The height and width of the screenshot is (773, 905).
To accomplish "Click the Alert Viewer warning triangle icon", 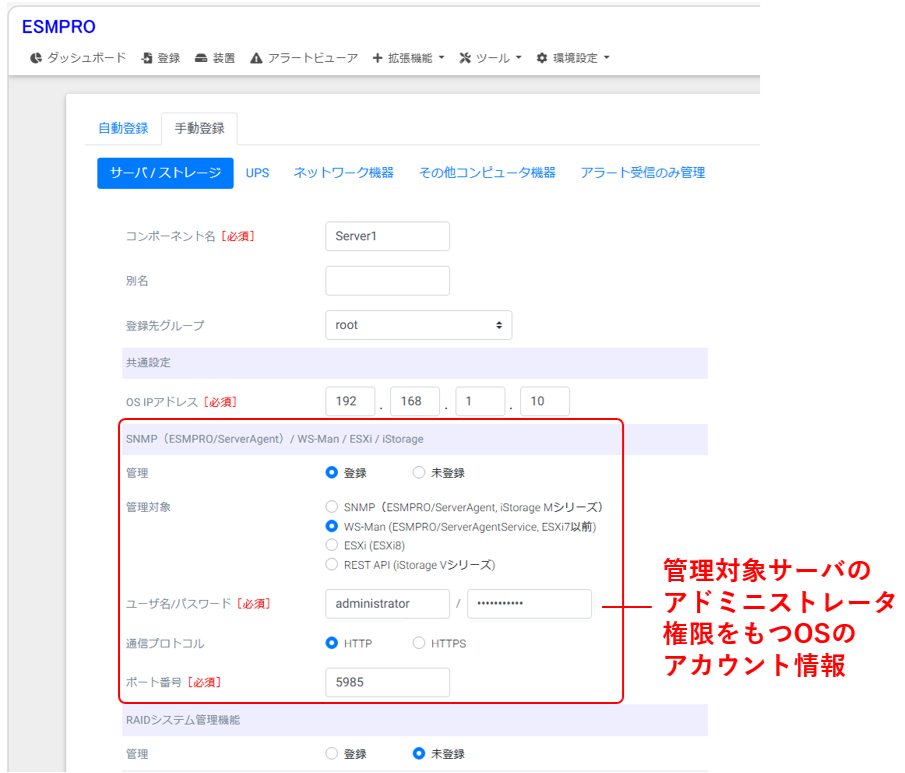I will point(257,58).
